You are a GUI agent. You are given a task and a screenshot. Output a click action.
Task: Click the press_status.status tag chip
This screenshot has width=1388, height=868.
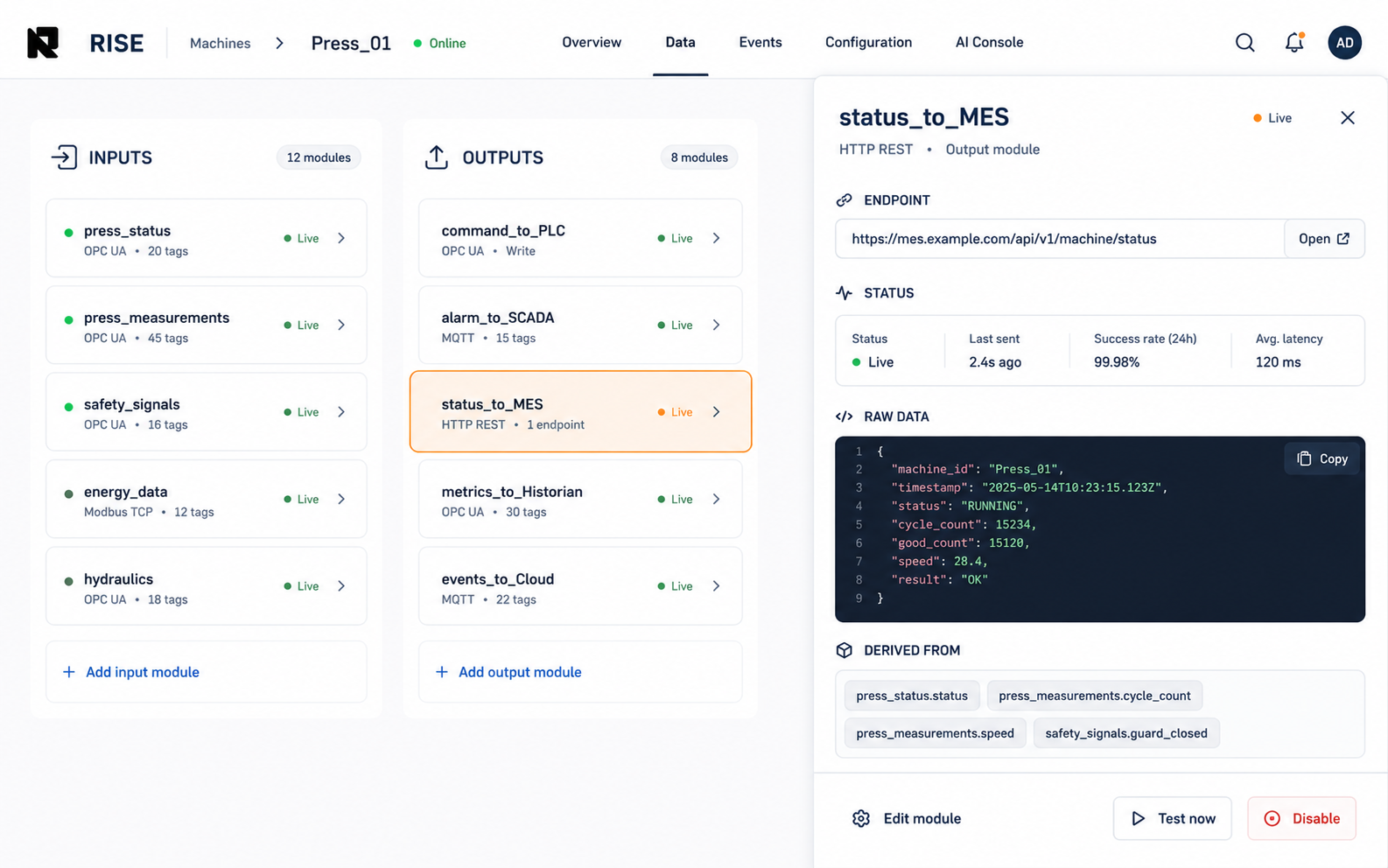click(912, 696)
